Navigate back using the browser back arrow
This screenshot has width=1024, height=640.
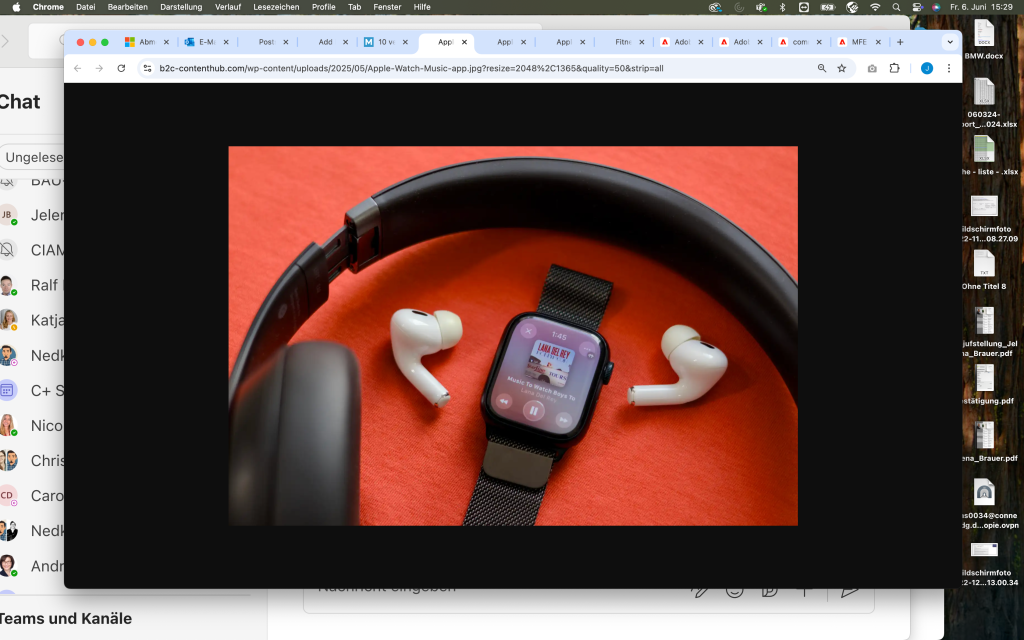[78, 68]
